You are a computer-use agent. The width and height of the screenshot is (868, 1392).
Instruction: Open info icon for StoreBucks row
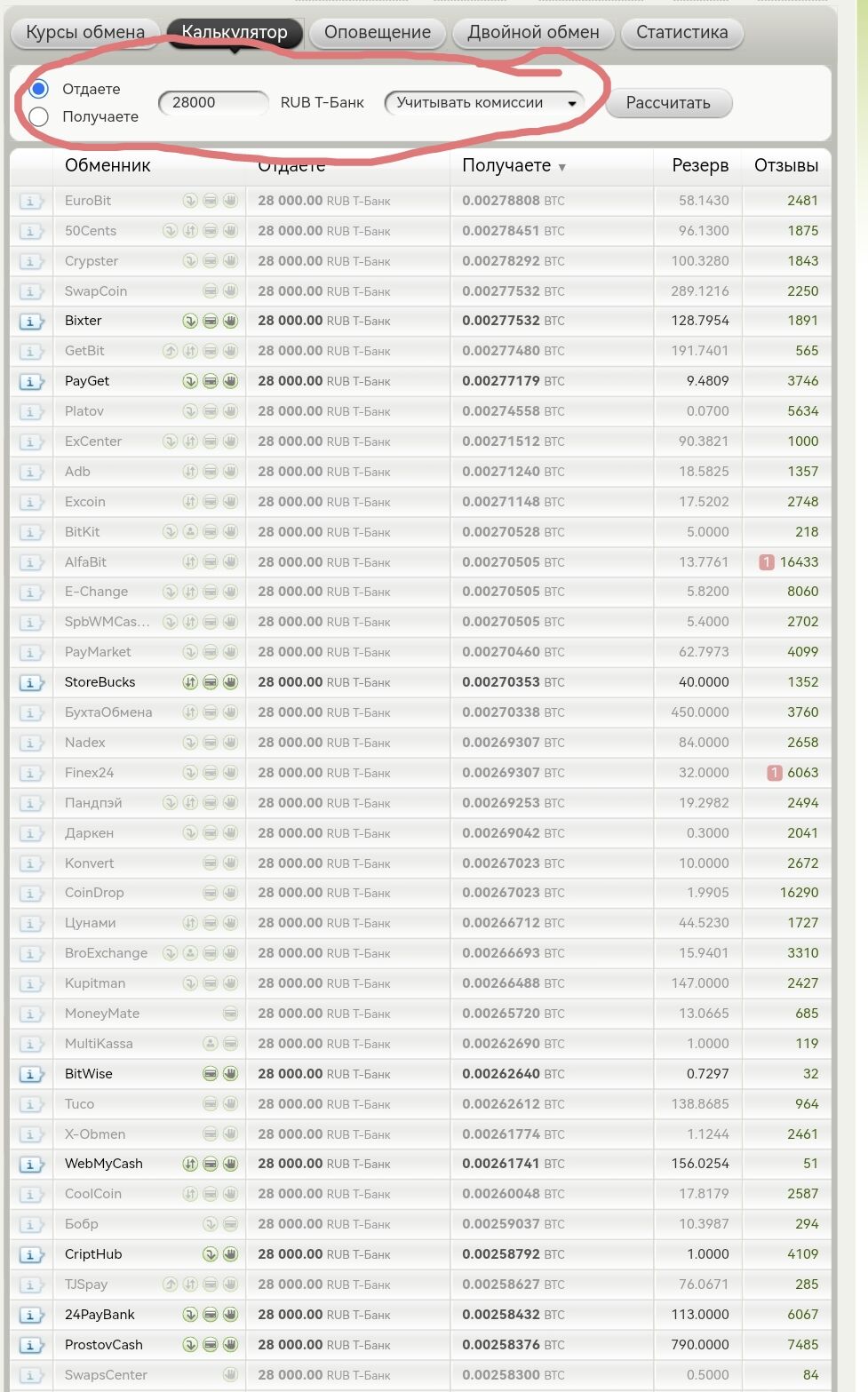(x=30, y=683)
